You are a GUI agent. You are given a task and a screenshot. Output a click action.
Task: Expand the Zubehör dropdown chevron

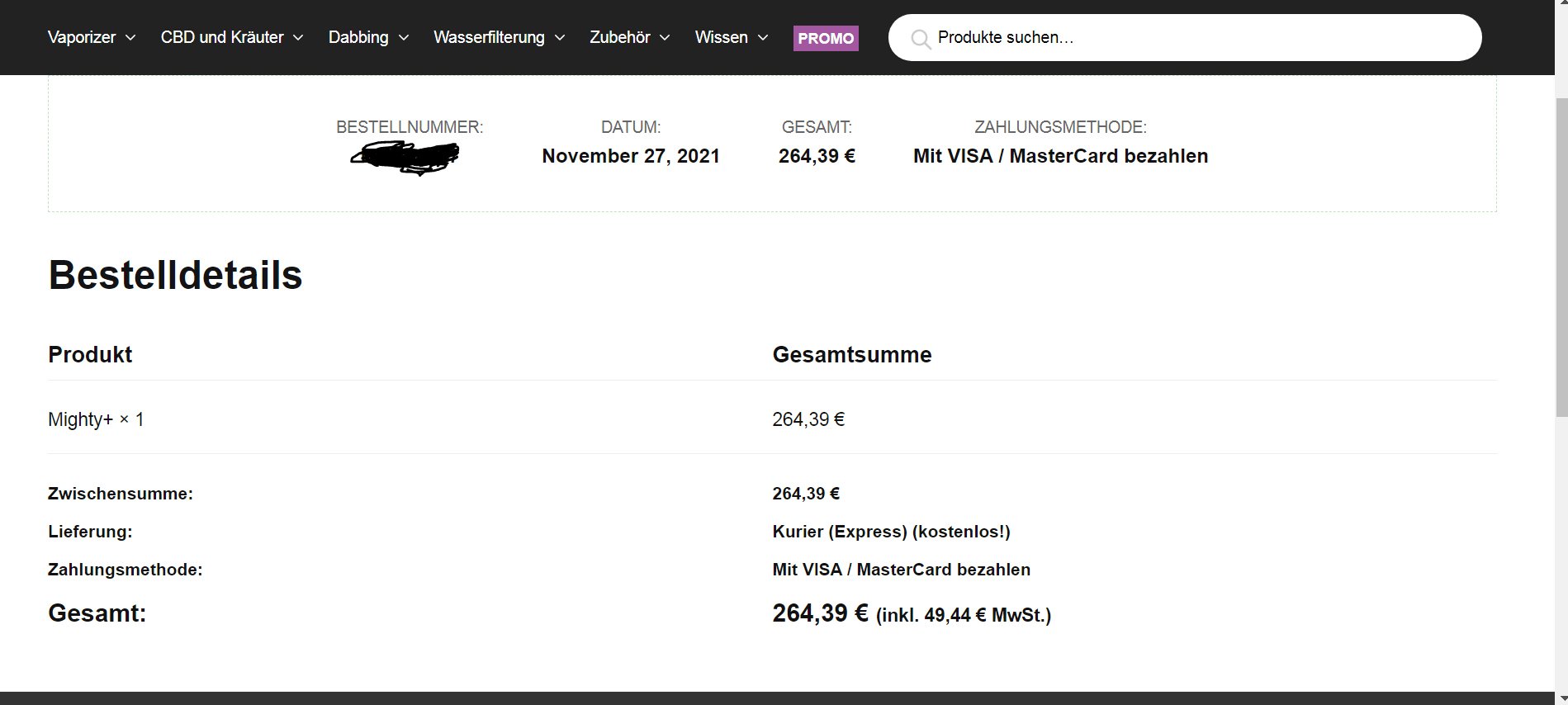coord(665,38)
